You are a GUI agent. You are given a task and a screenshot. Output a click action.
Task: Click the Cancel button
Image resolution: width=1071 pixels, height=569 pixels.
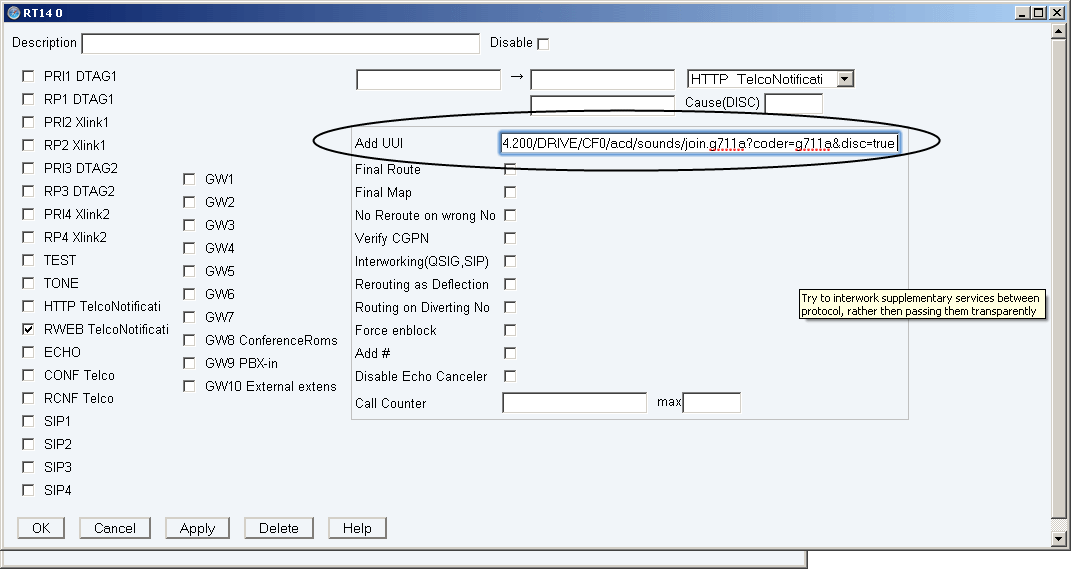click(x=115, y=528)
